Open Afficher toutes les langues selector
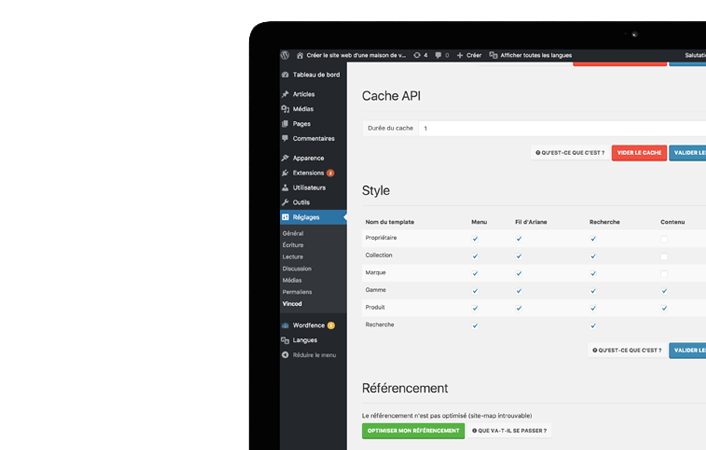This screenshot has width=706, height=450. coord(531,55)
